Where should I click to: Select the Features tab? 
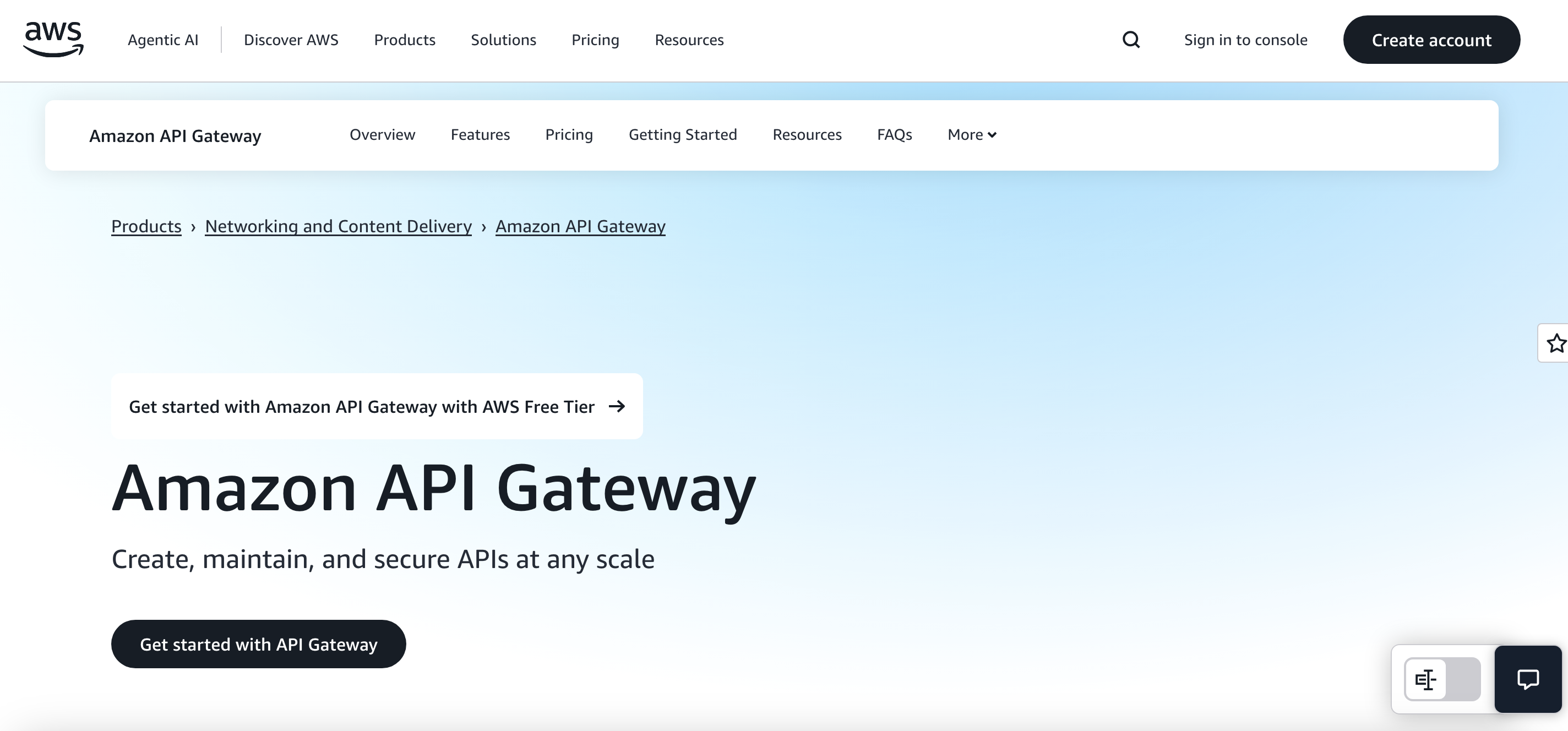[480, 134]
